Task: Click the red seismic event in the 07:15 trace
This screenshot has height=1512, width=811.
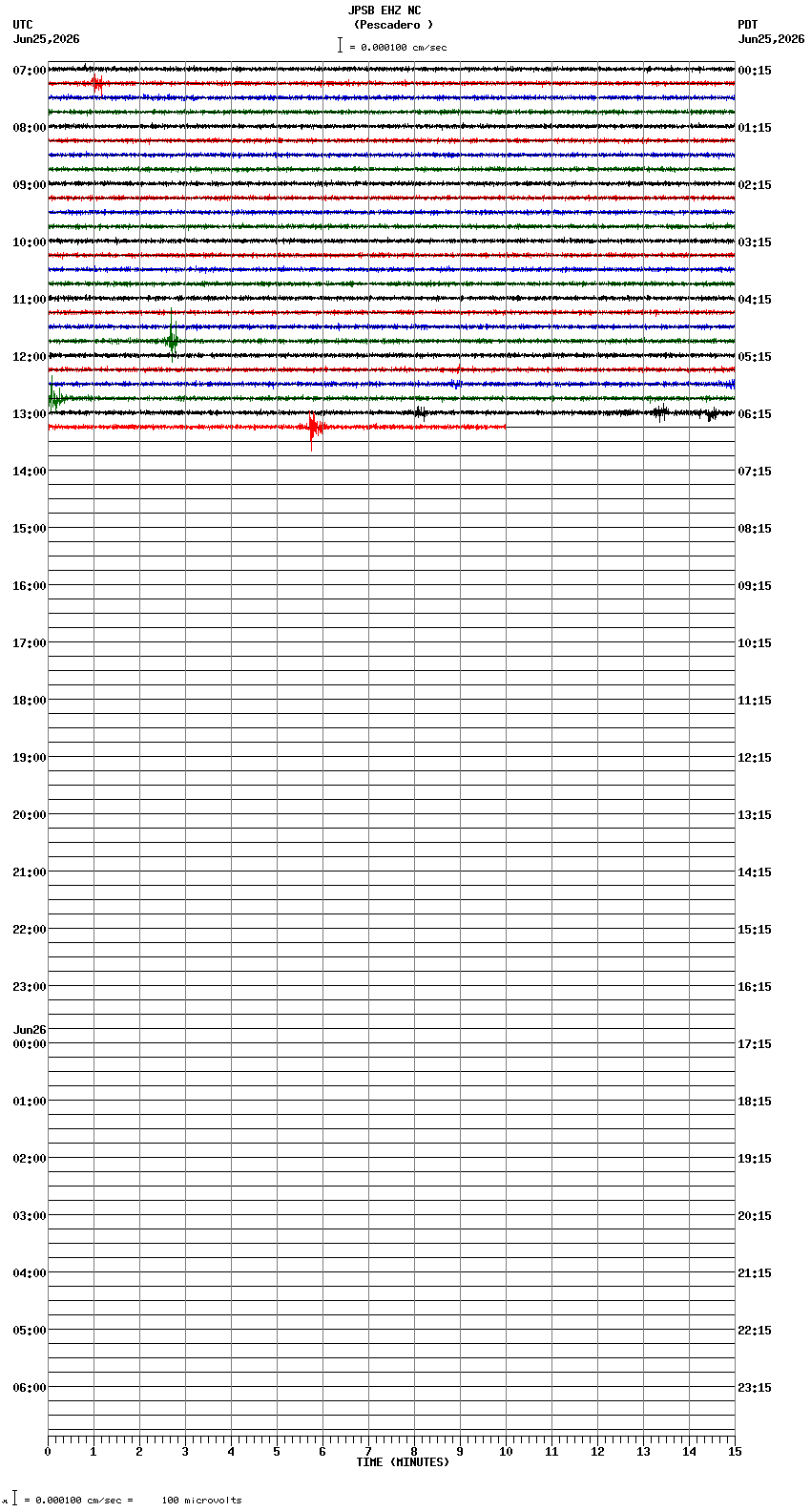Action: 97,84
